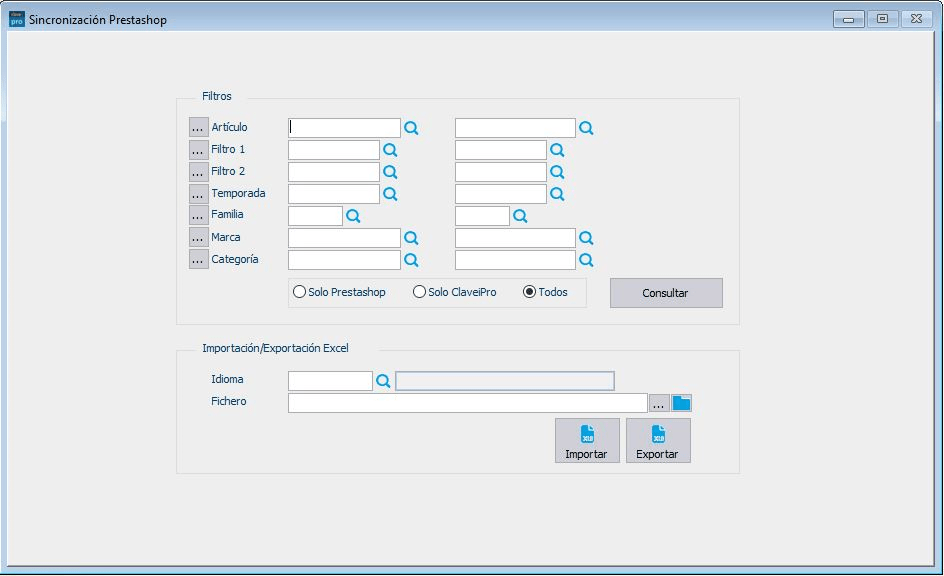Click the magnifier next to Idioma field

tap(383, 381)
